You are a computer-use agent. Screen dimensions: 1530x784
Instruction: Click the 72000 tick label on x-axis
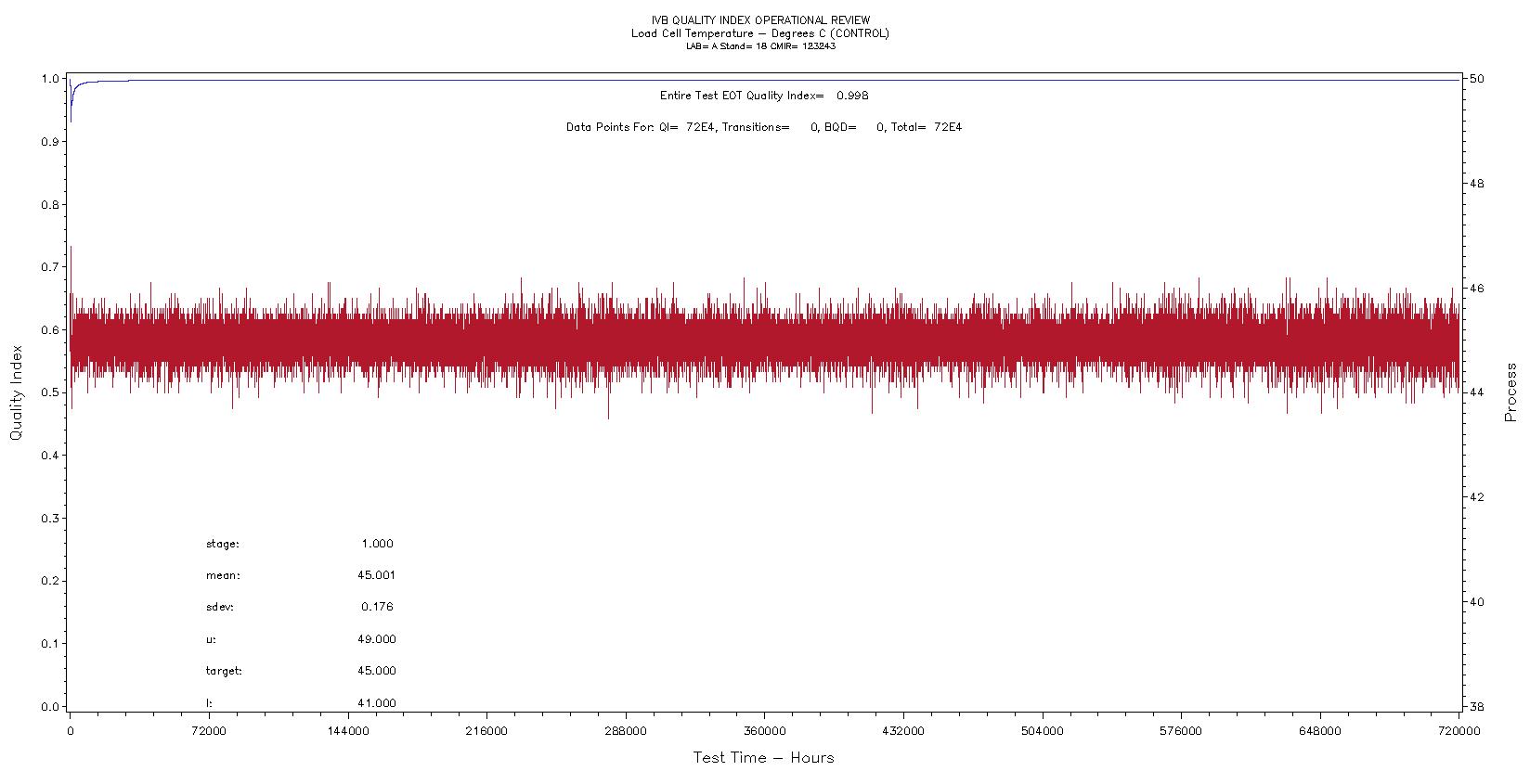(x=208, y=731)
